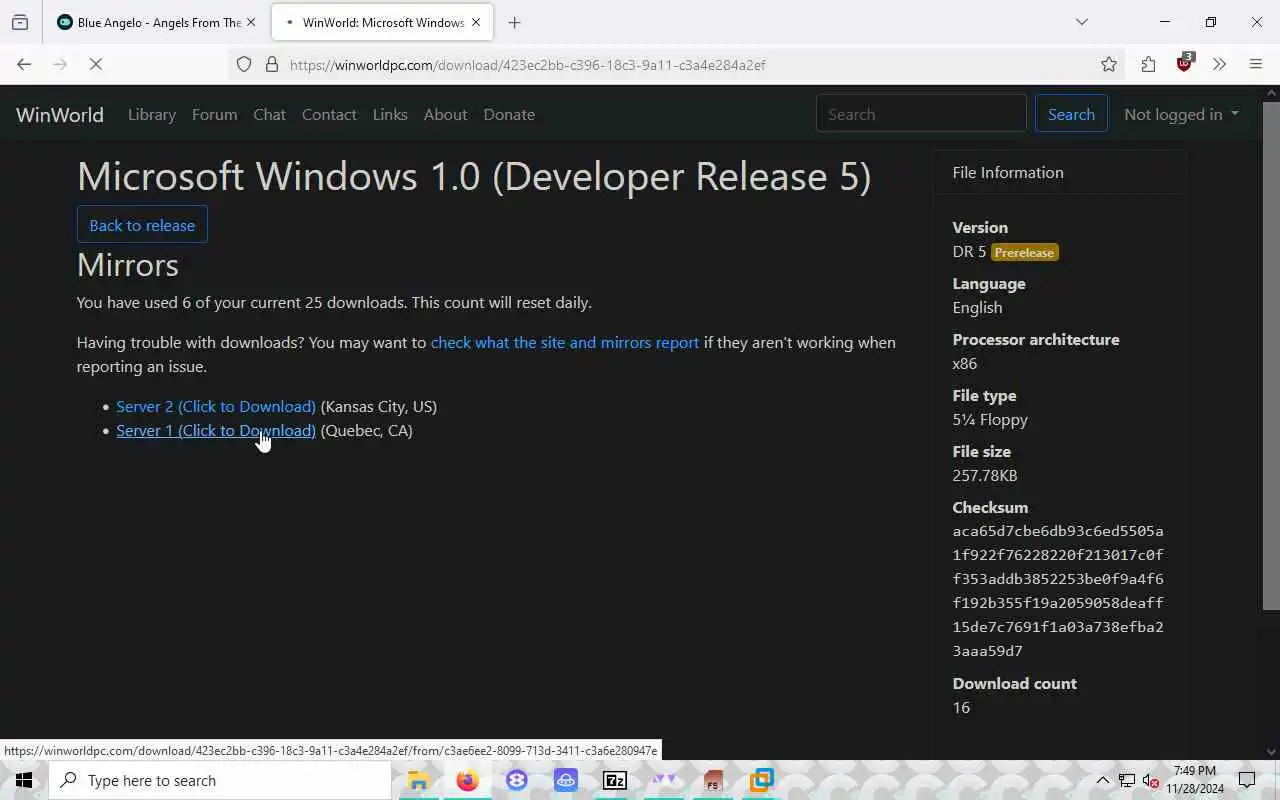Viewport: 1280px width, 800px height.
Task: Click the WinWorld Search input field
Action: click(921, 114)
